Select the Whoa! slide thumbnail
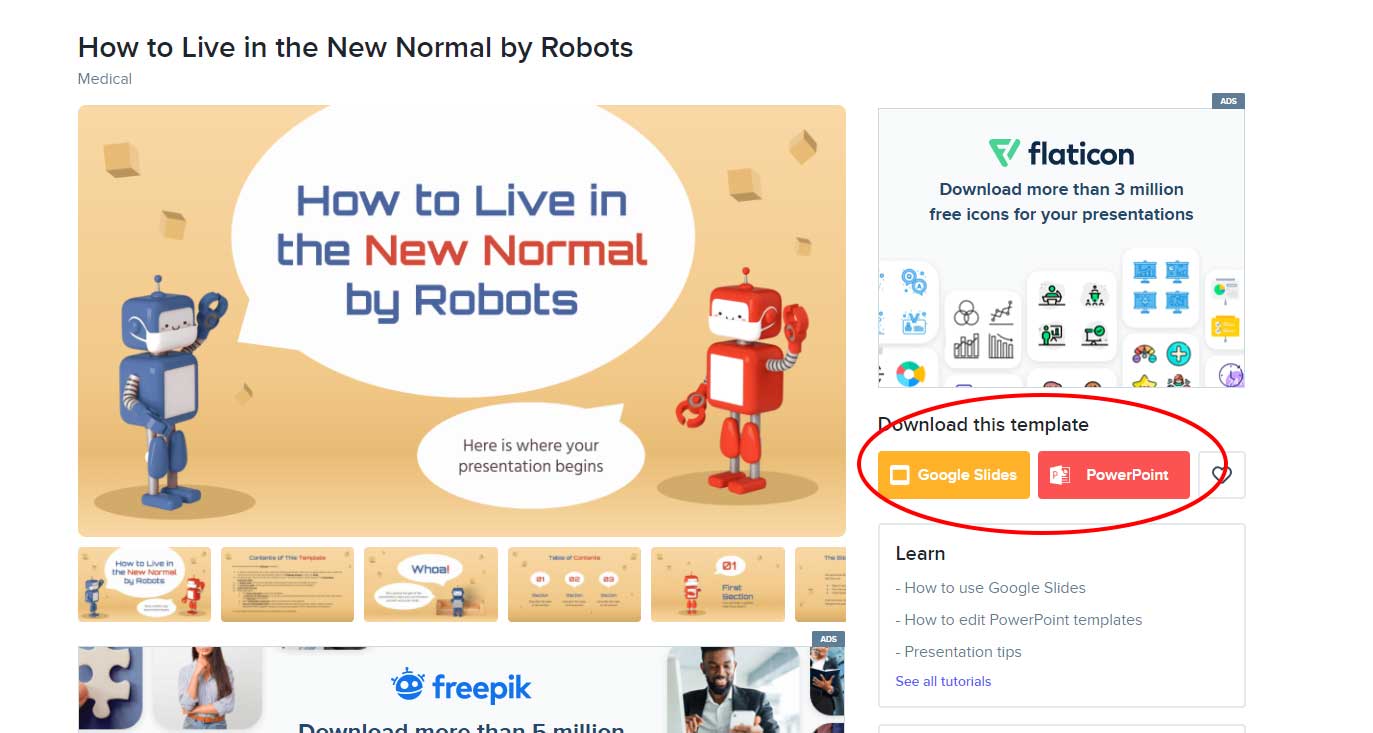This screenshot has height=733, width=1373. pos(431,584)
